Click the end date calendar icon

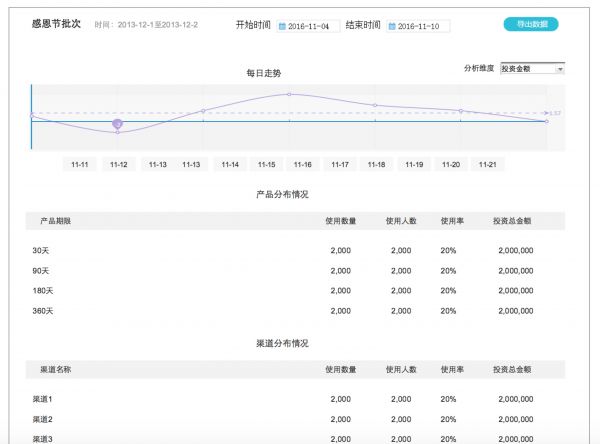click(392, 26)
